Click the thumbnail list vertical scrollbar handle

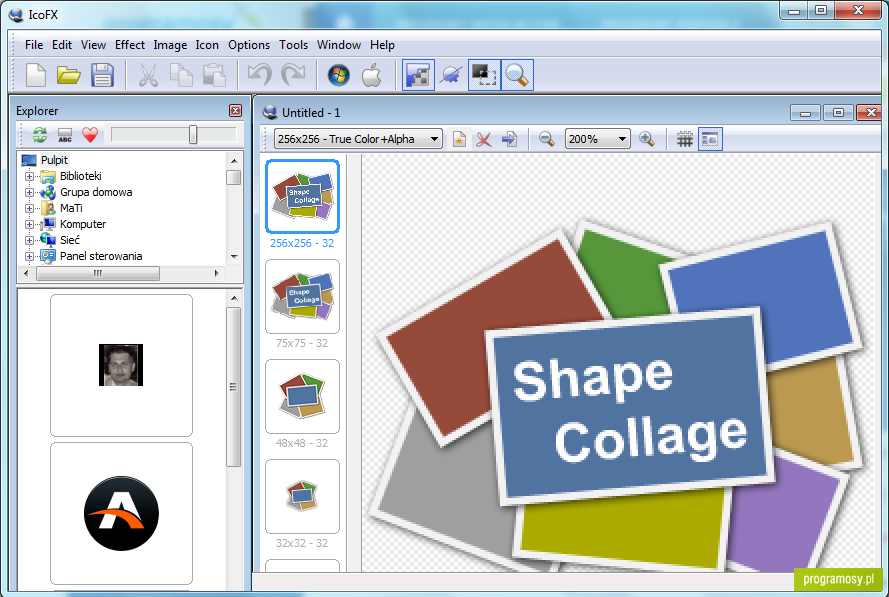tap(233, 387)
